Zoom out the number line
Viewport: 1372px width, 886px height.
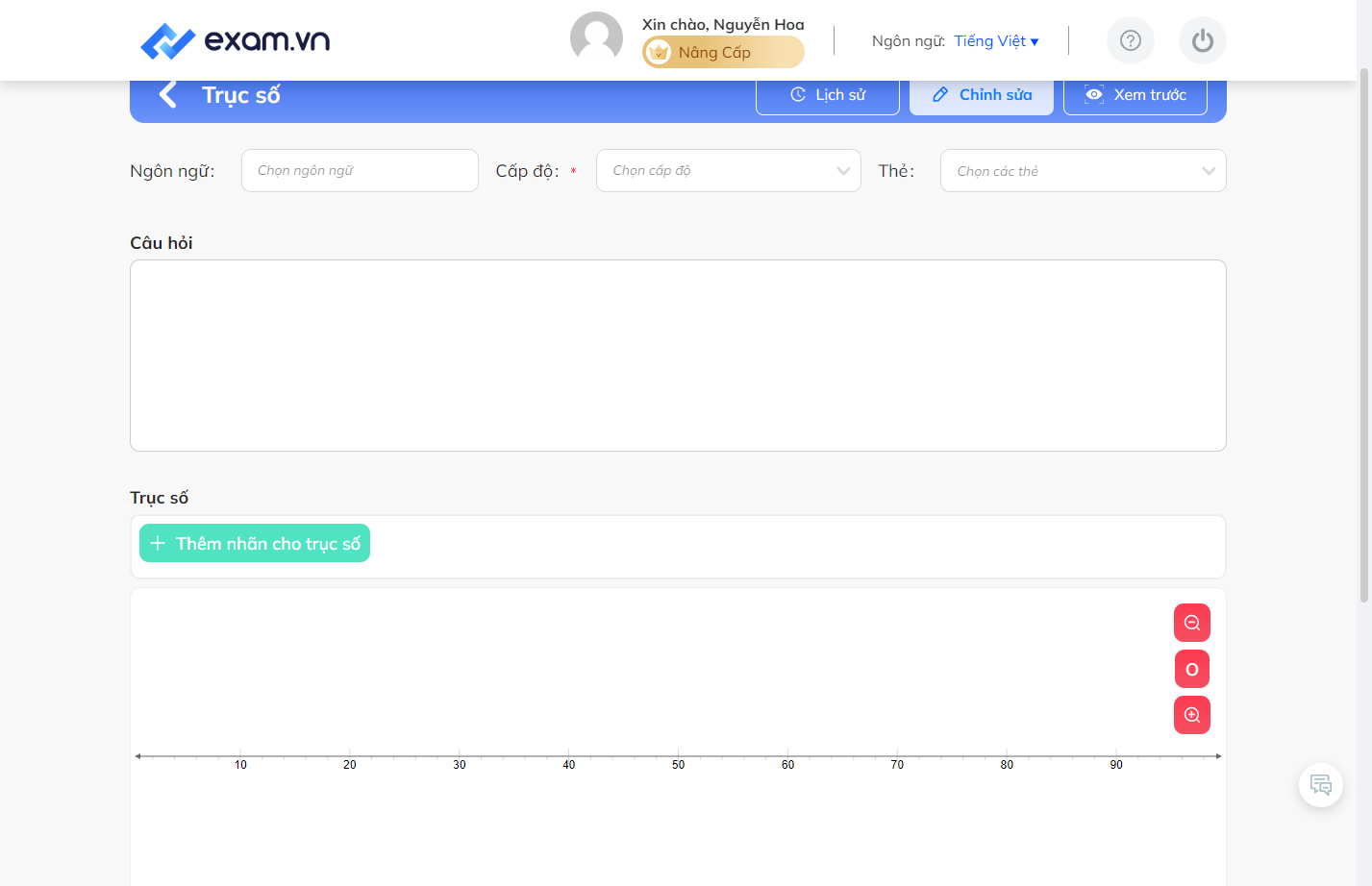(x=1192, y=623)
